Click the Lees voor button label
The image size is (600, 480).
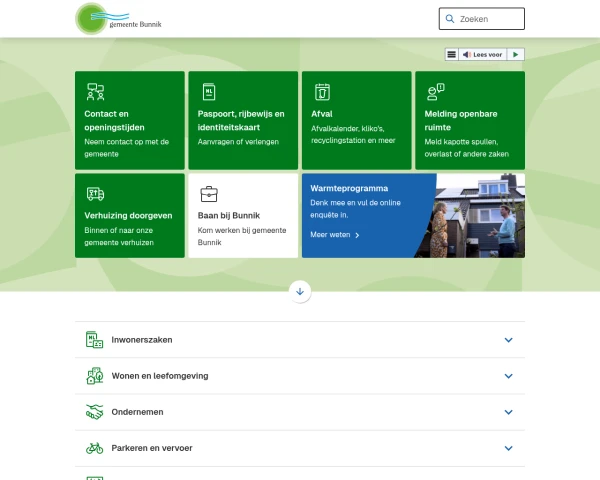click(488, 55)
